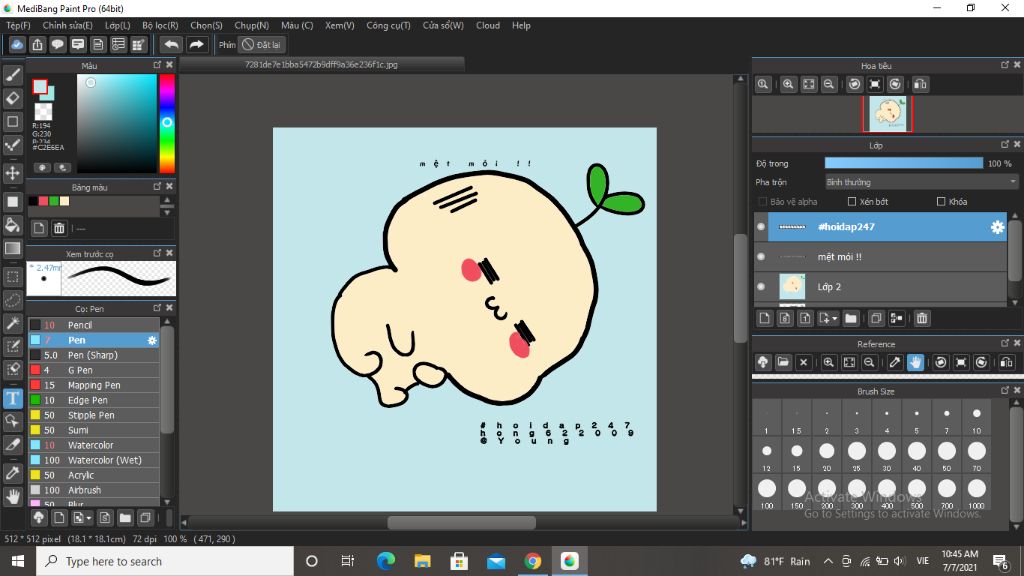Open the Công cụ(T) menu
The width and height of the screenshot is (1024, 576).
point(388,25)
